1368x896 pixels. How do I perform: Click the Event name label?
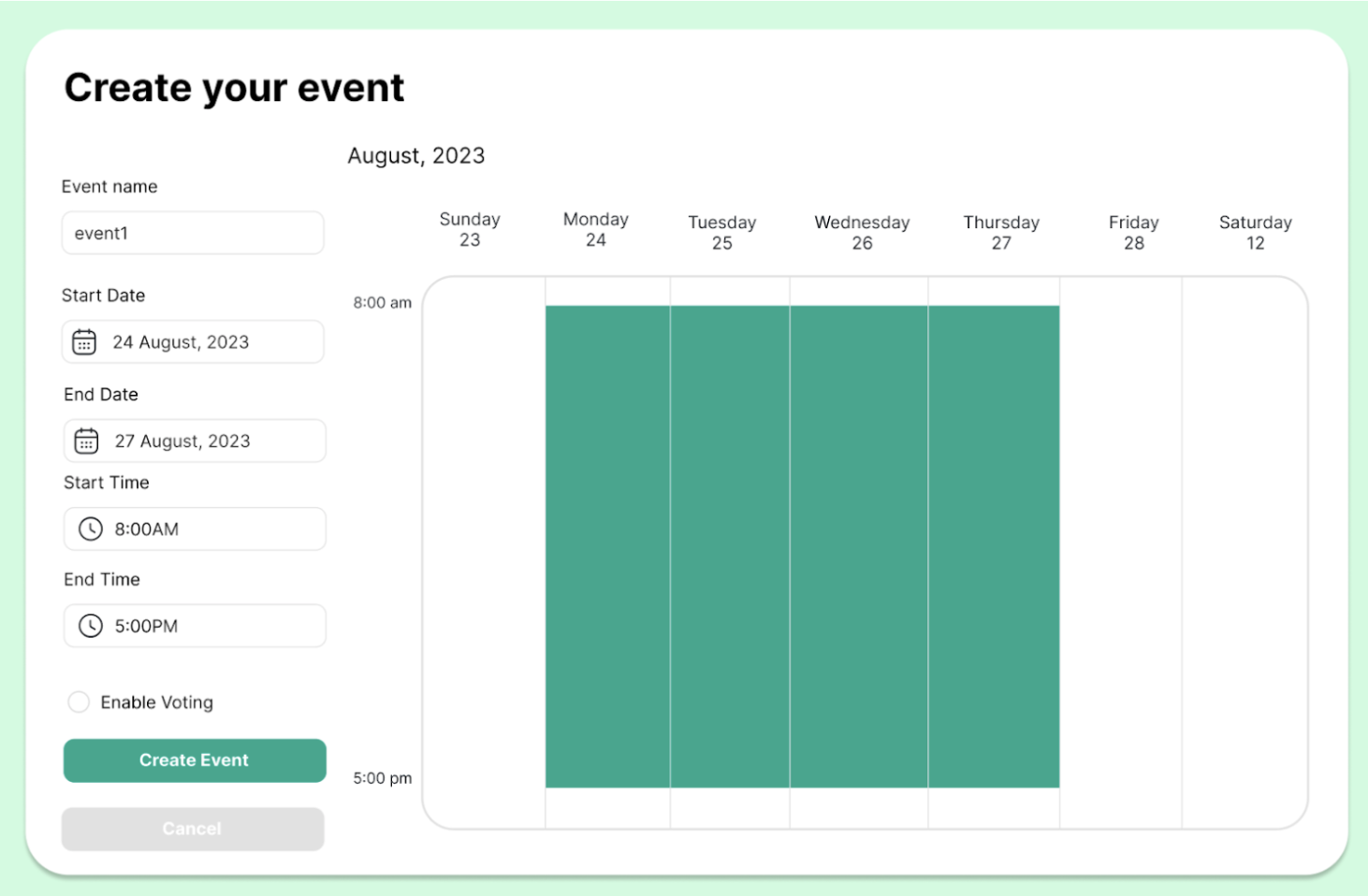coord(109,186)
